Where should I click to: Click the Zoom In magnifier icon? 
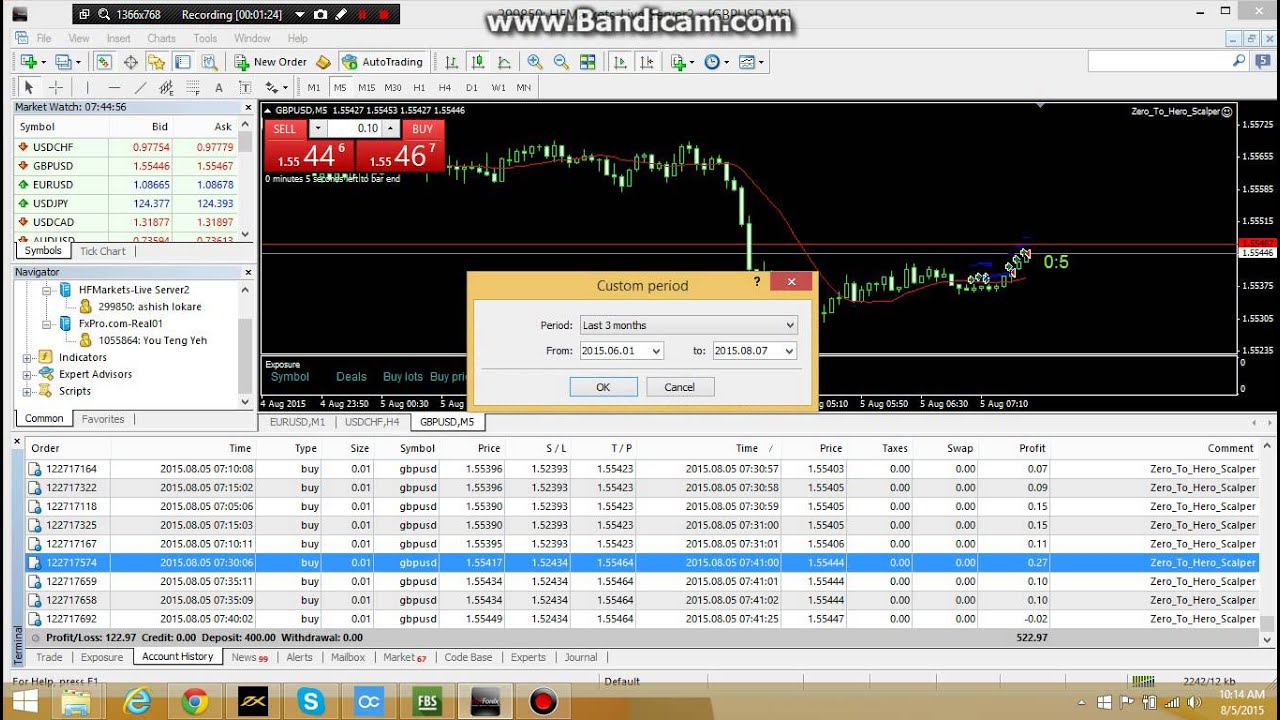coord(534,62)
